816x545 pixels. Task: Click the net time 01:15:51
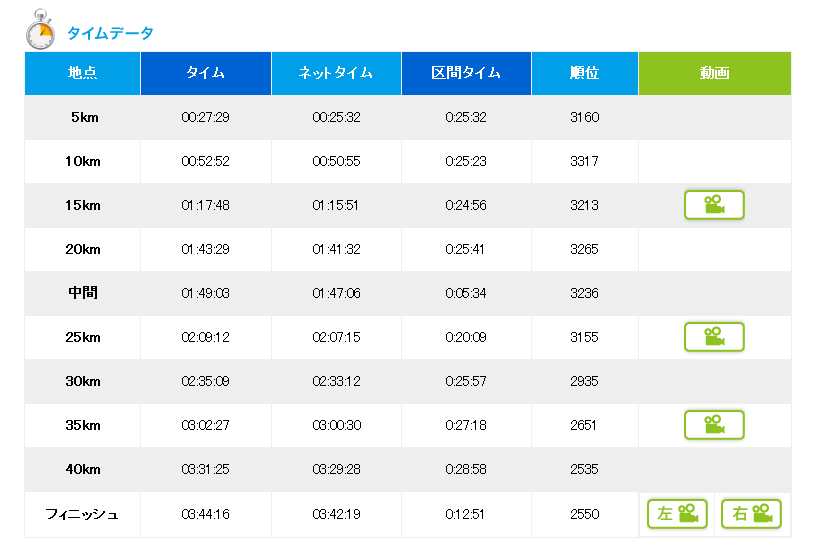336,205
